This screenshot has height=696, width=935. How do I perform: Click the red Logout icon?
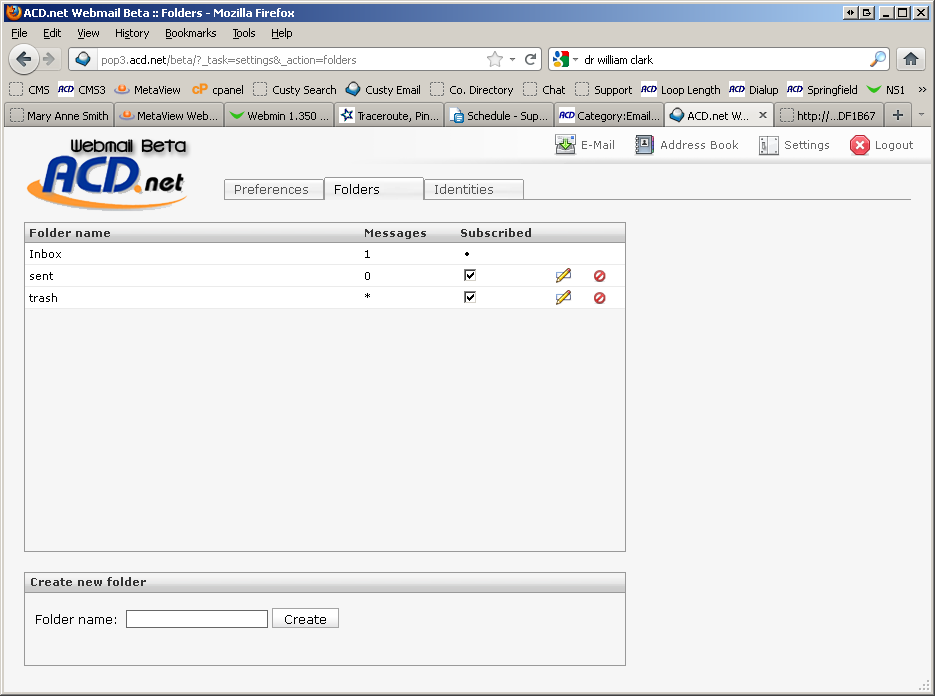tap(859, 145)
